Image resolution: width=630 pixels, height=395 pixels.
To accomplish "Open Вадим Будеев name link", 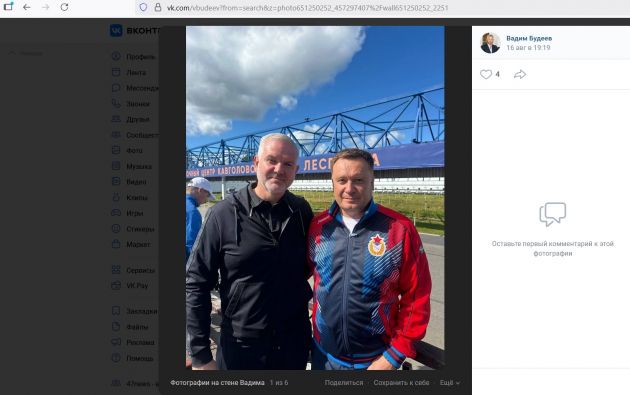I will pos(529,38).
